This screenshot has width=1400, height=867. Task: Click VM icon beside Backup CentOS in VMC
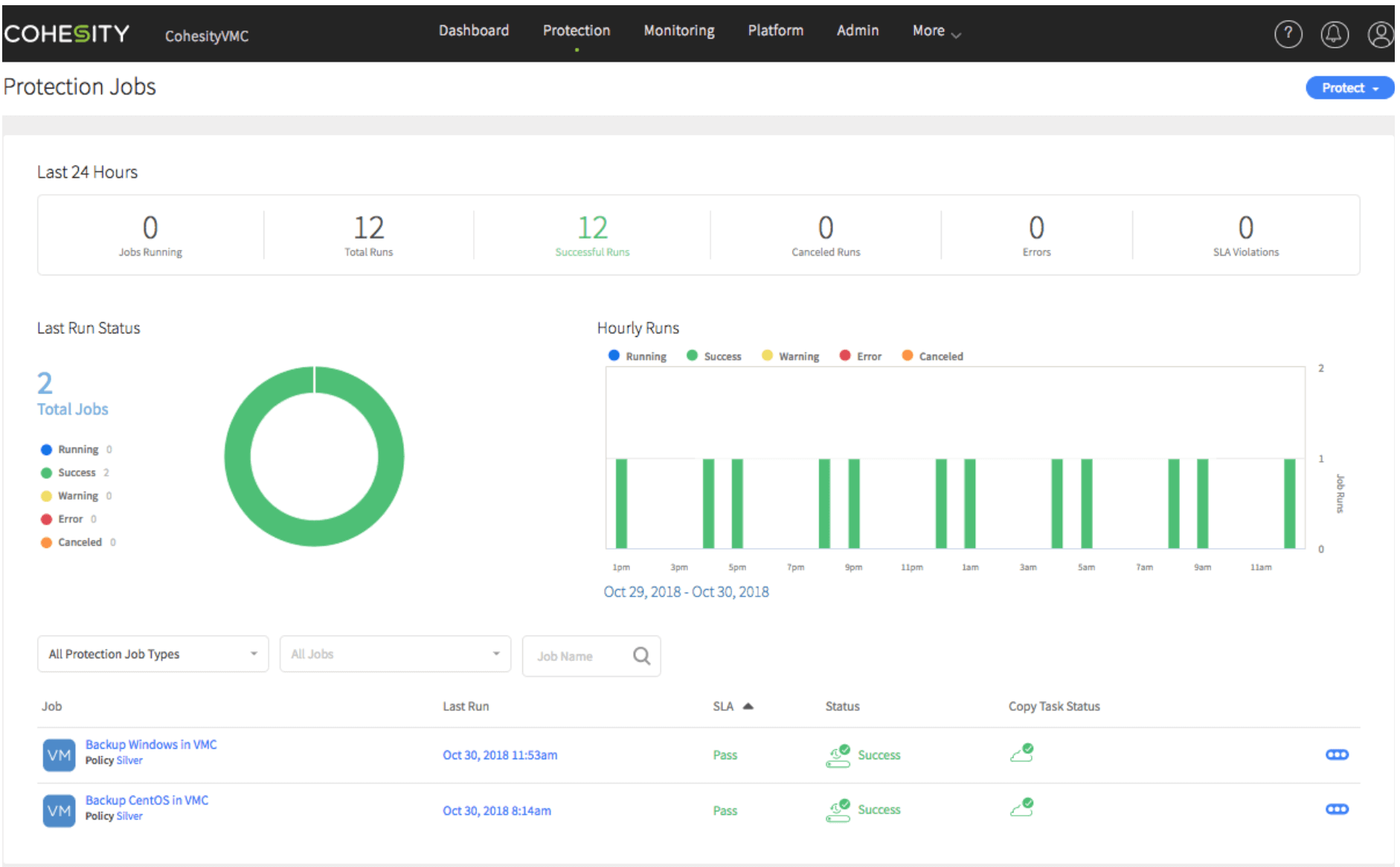point(59,810)
